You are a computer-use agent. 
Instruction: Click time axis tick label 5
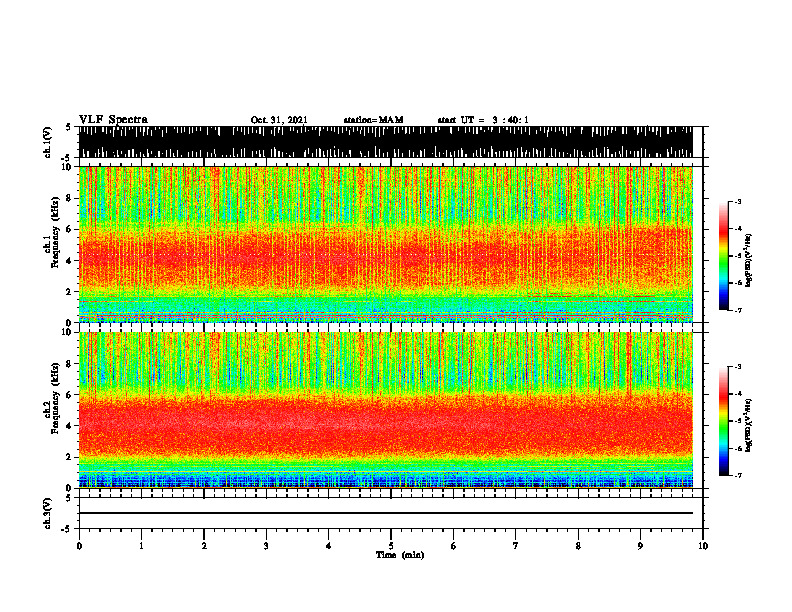(391, 546)
